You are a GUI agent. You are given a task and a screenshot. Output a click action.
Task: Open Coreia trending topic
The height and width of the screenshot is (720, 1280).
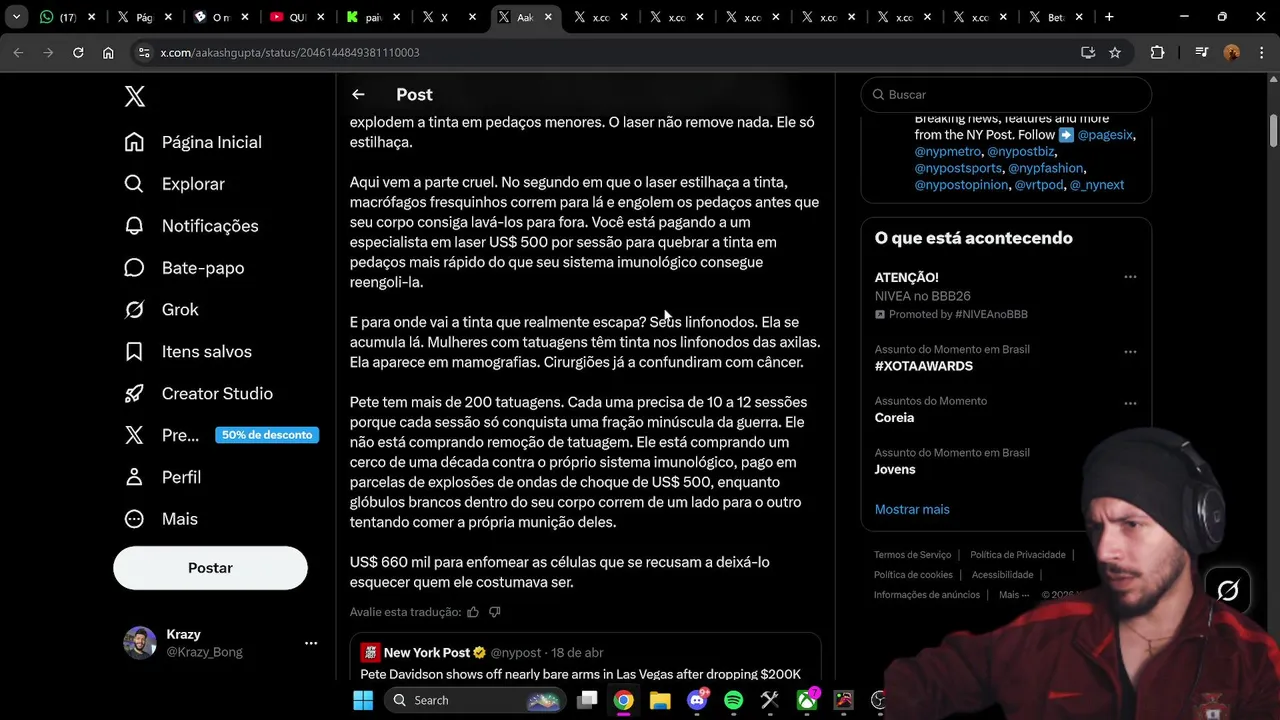pyautogui.click(x=894, y=418)
